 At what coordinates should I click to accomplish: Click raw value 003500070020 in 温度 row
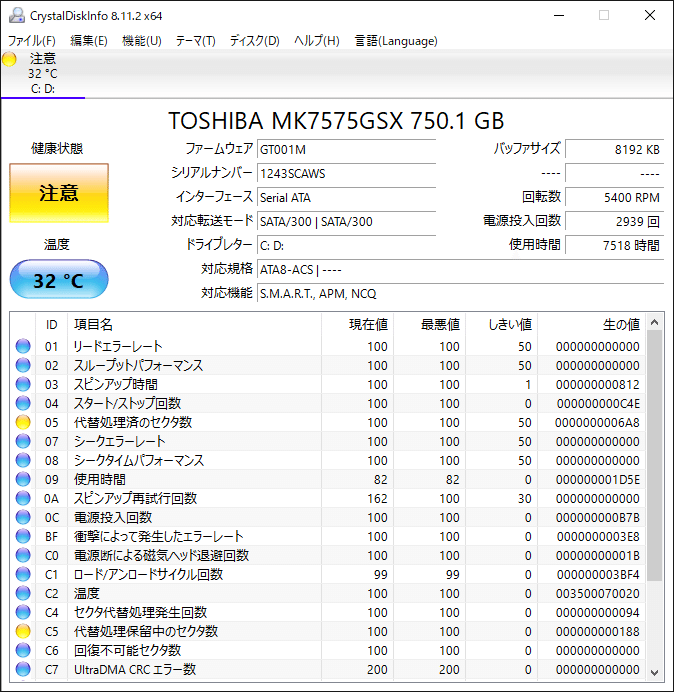click(598, 594)
